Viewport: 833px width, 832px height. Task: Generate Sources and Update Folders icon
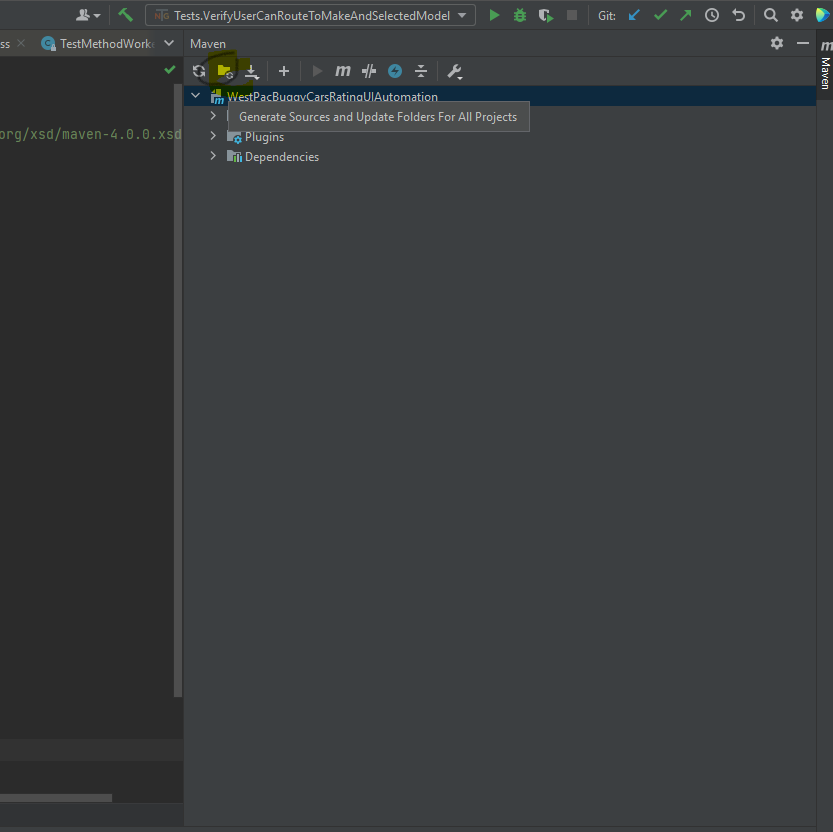pyautogui.click(x=225, y=71)
